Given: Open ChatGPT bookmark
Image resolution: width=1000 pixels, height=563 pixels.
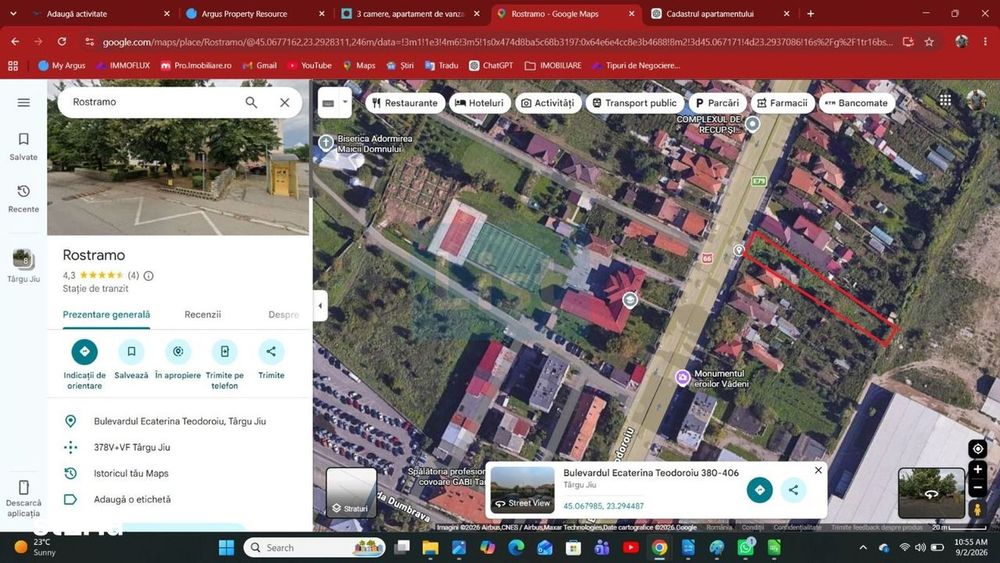Looking at the screenshot, I should pos(491,65).
